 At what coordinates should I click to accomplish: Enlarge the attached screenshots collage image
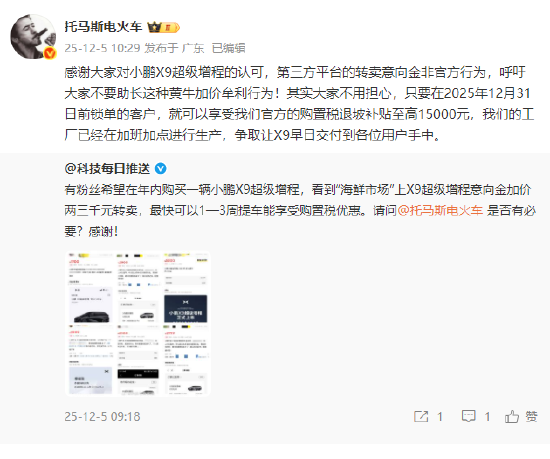(138, 324)
